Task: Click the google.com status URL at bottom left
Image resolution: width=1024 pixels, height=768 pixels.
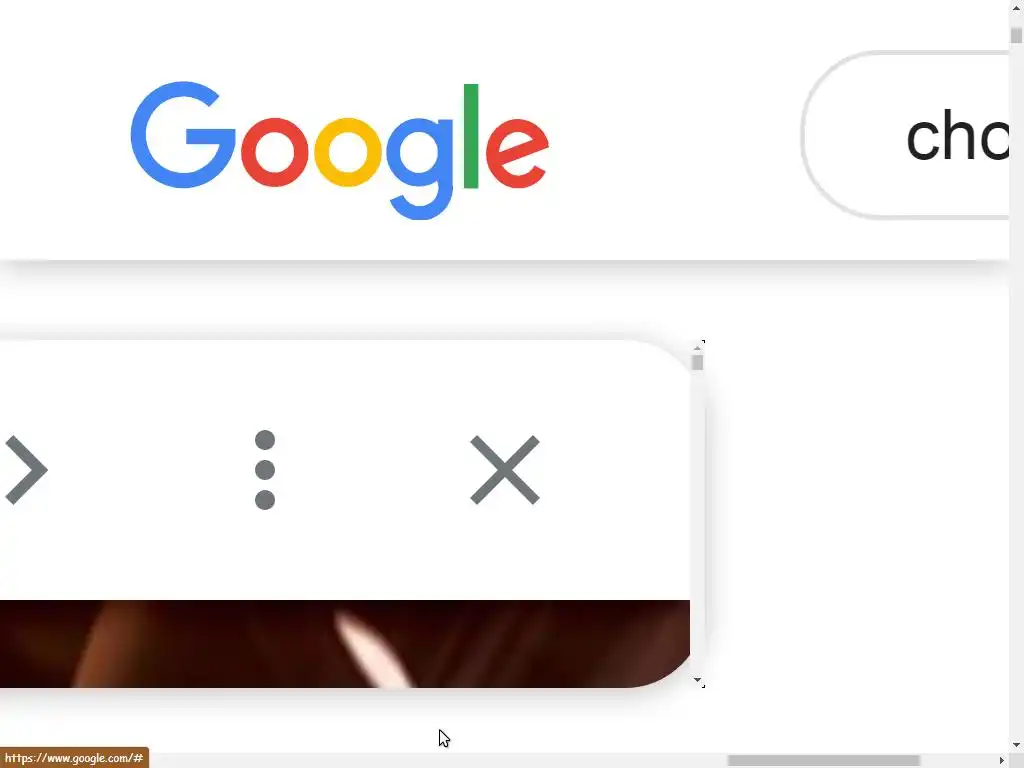Action: point(74,758)
